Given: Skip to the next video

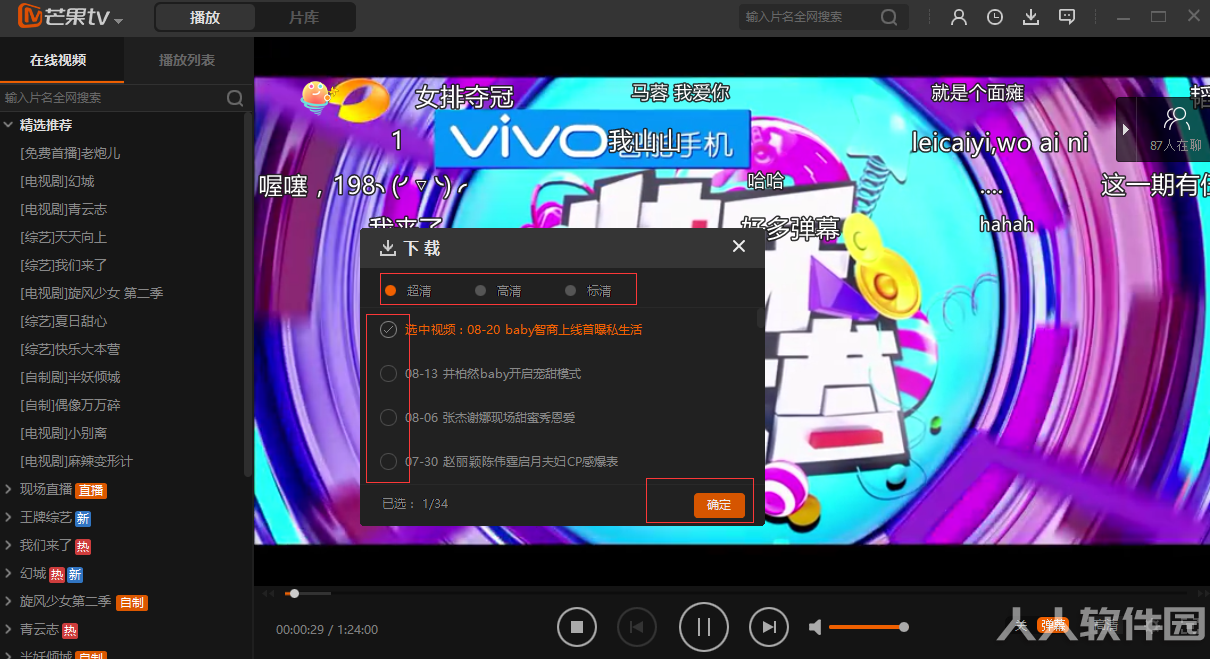Looking at the screenshot, I should (x=768, y=627).
